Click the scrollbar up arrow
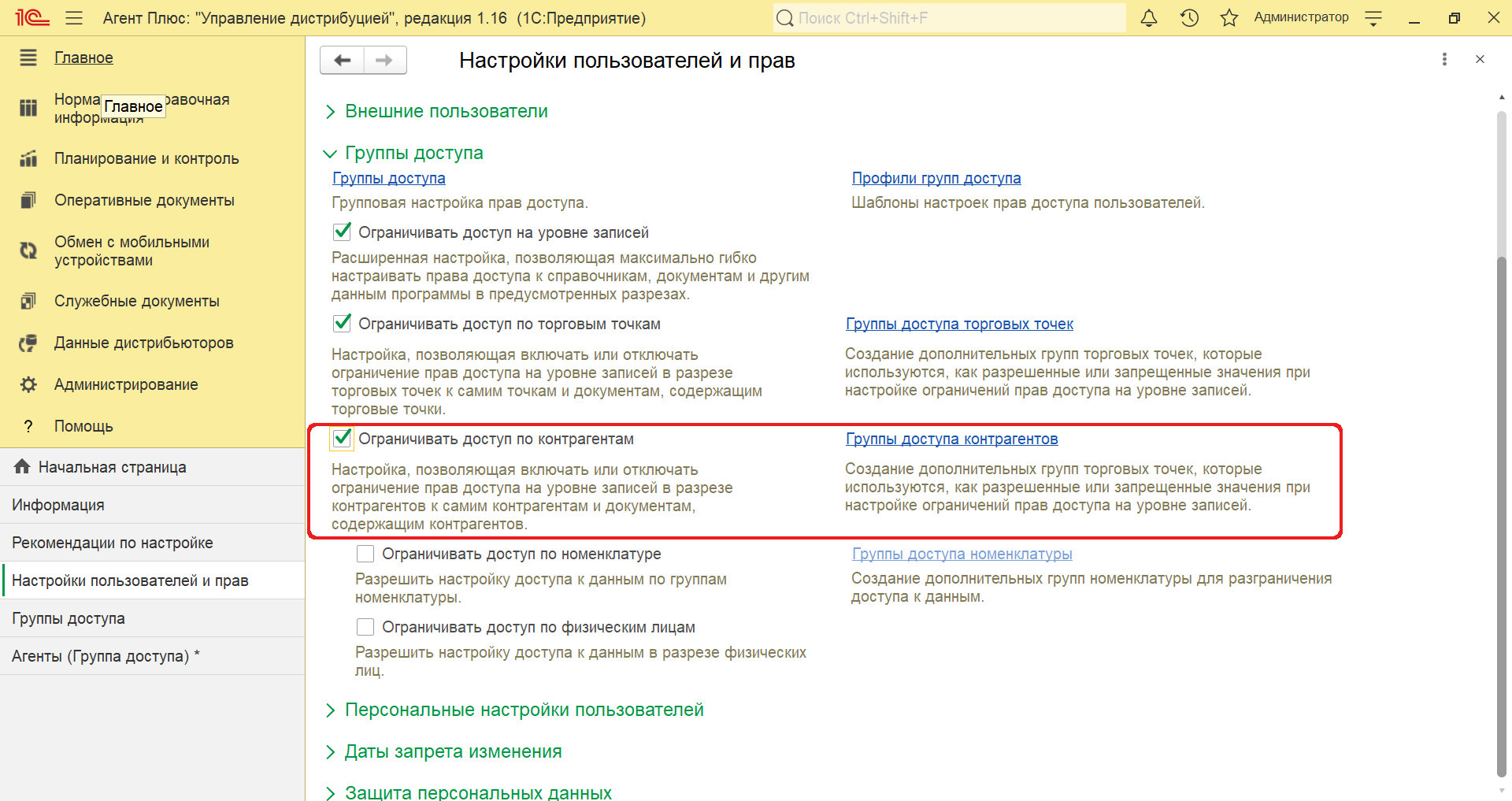1512x801 pixels. [1502, 97]
